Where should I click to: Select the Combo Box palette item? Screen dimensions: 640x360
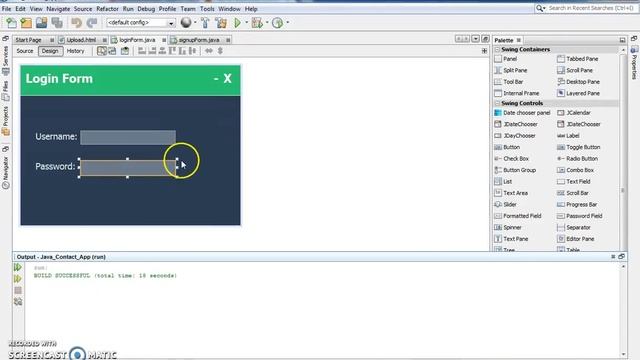pos(576,170)
